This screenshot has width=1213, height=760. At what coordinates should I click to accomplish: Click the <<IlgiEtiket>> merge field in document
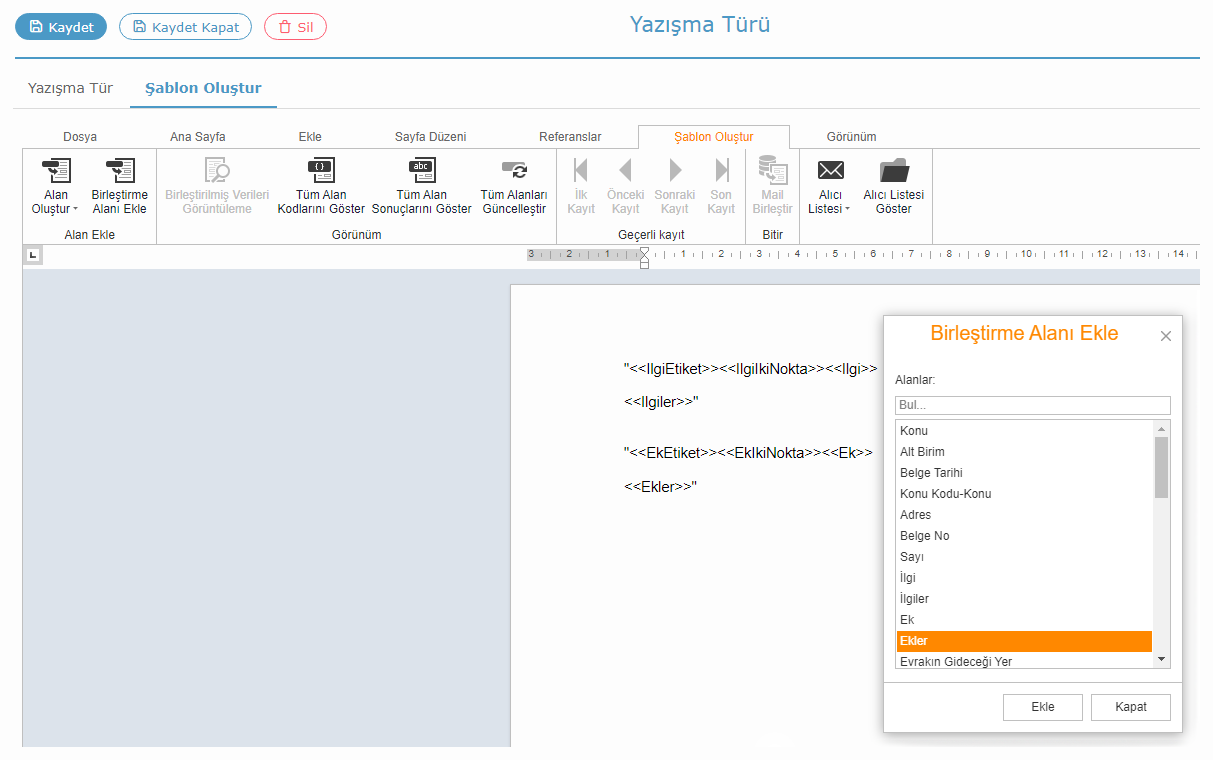(x=676, y=369)
